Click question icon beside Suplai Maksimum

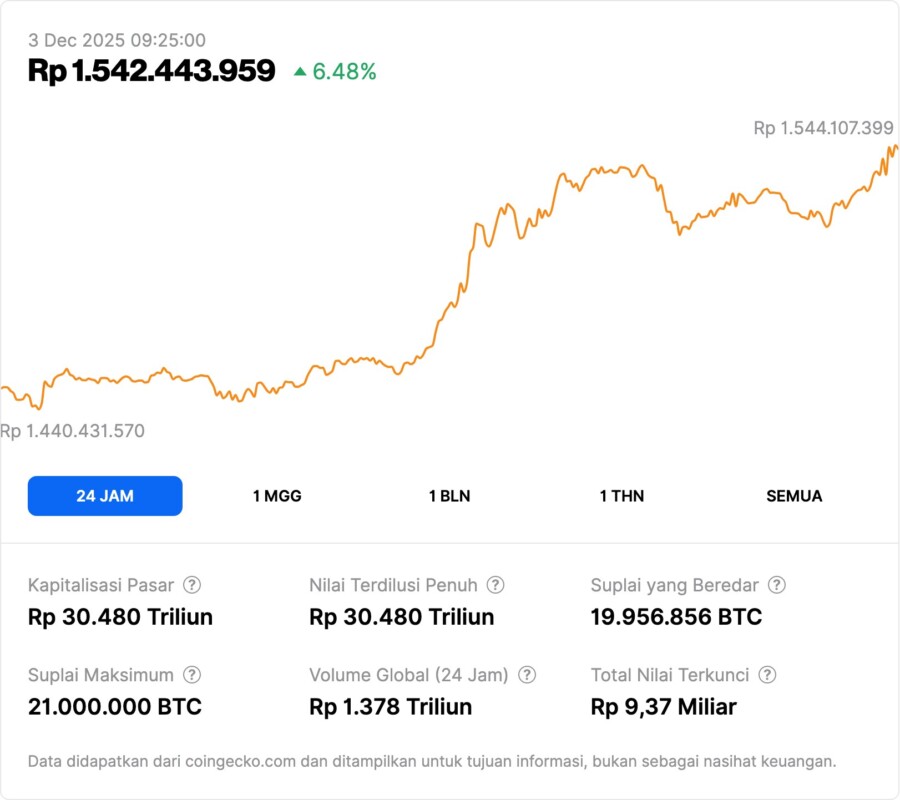pos(192,675)
